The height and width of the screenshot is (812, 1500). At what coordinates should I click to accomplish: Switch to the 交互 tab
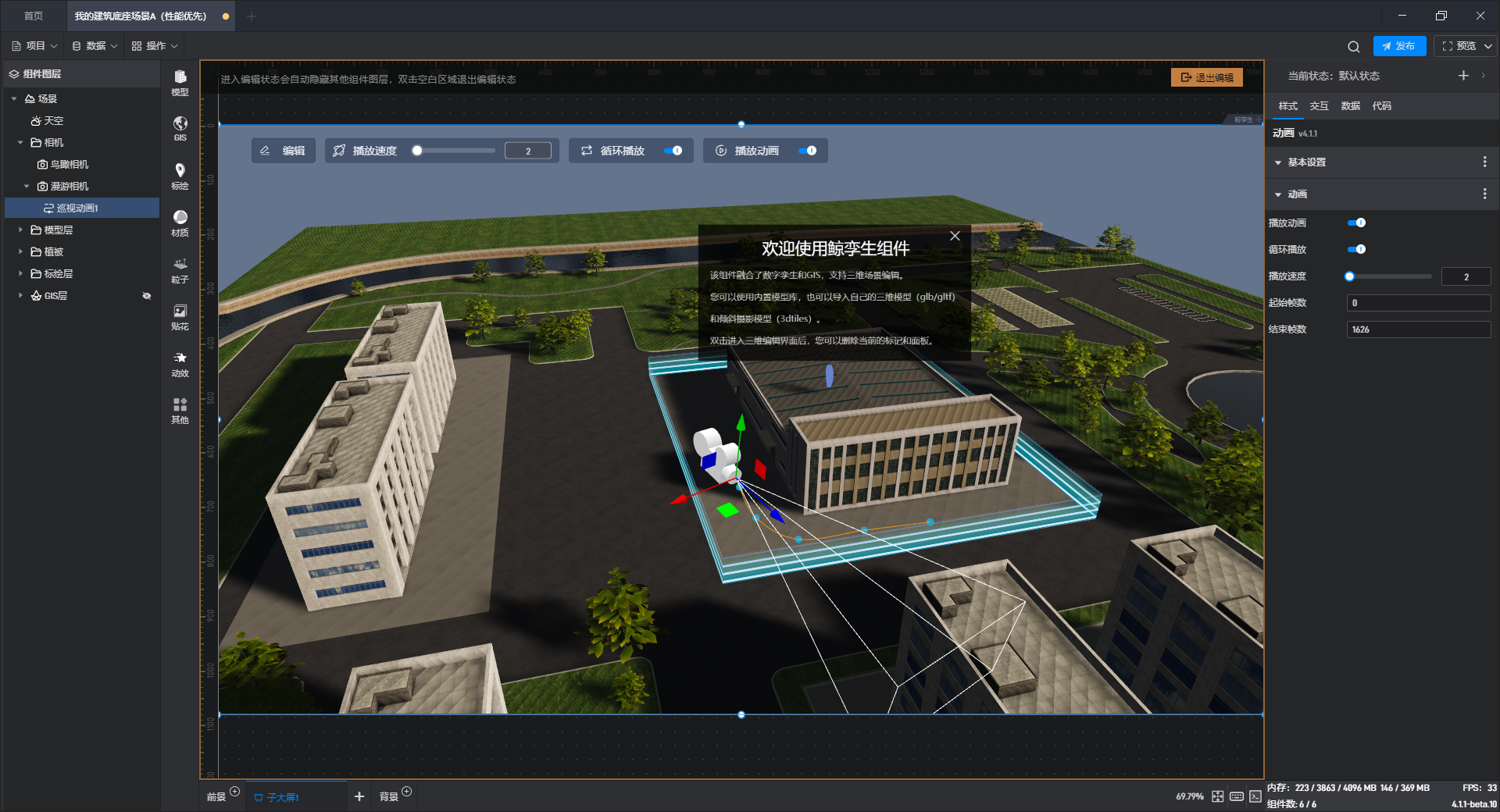(x=1319, y=106)
